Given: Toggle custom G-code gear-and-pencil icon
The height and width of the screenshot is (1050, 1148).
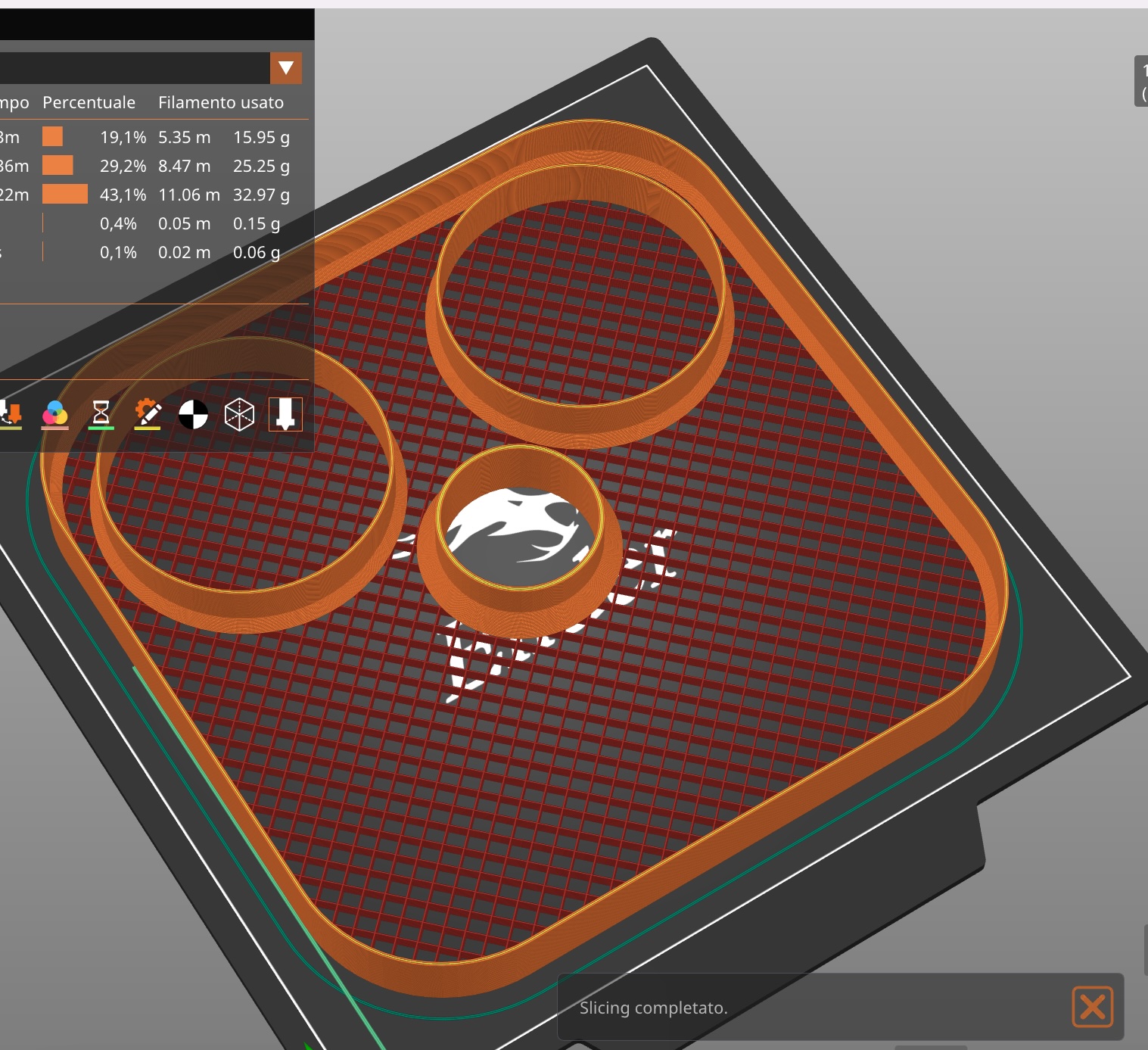Looking at the screenshot, I should pyautogui.click(x=148, y=414).
